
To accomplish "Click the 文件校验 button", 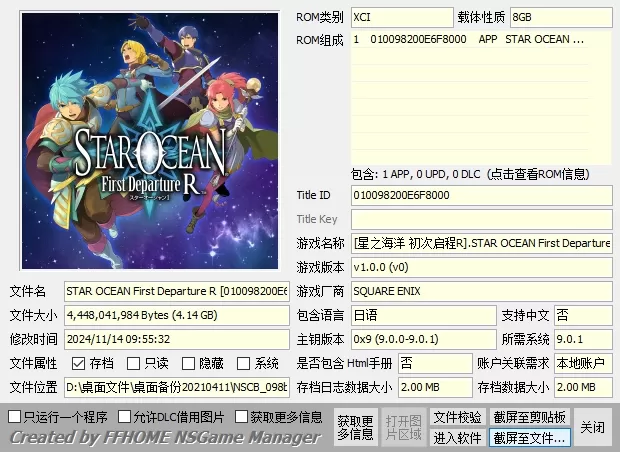I will (457, 416).
